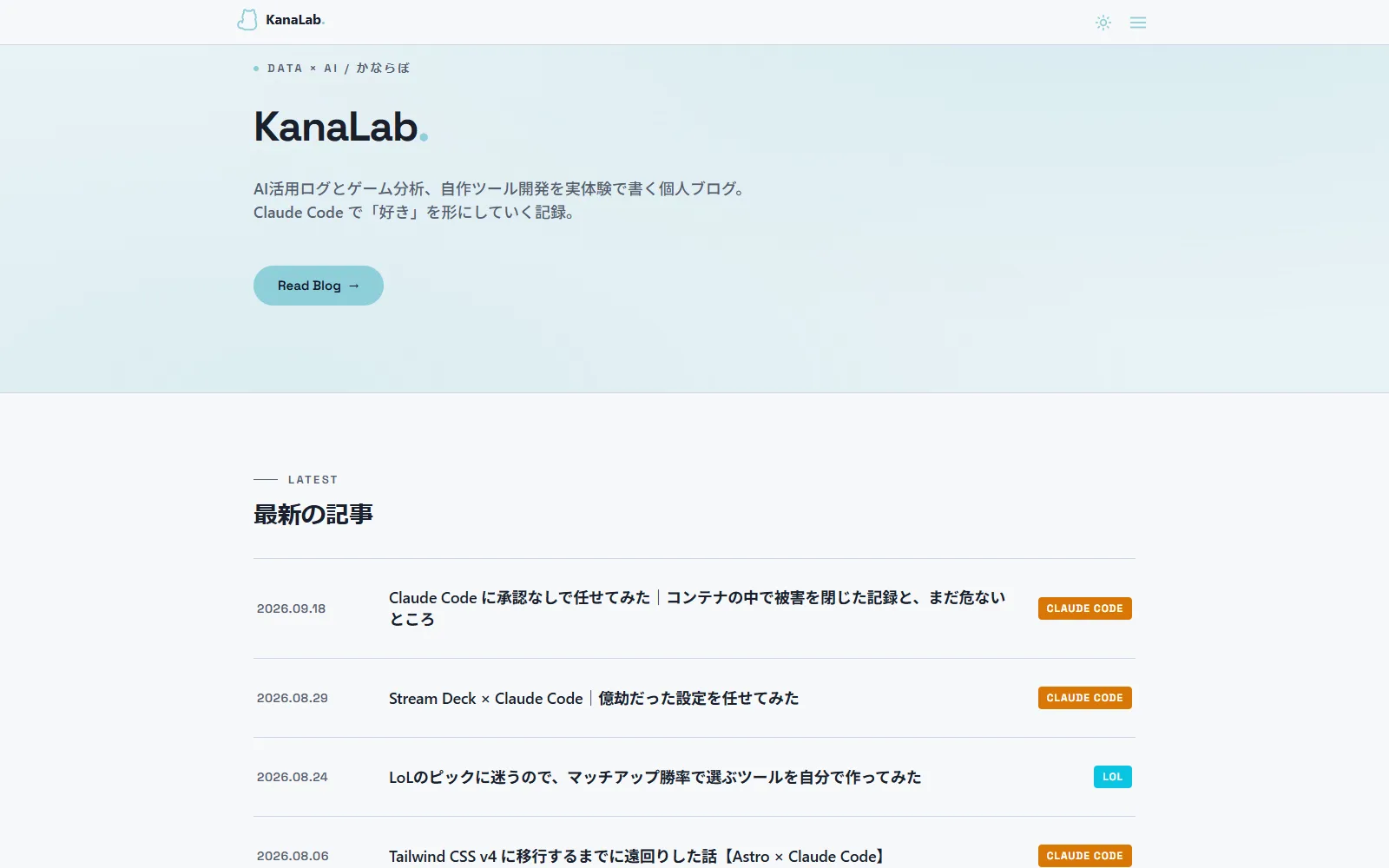The width and height of the screenshot is (1389, 868).
Task: Open the hamburger navigation menu
Action: [1138, 23]
